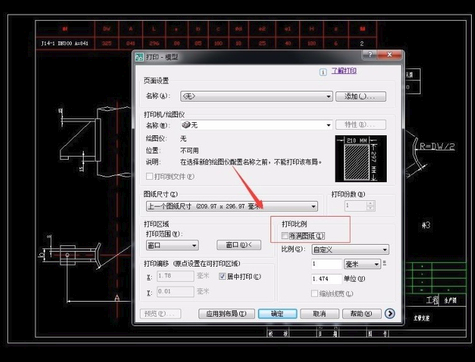This screenshot has height=362, width=475.
Task: Uncheck 居中打印 checkbox
Action: (222, 276)
